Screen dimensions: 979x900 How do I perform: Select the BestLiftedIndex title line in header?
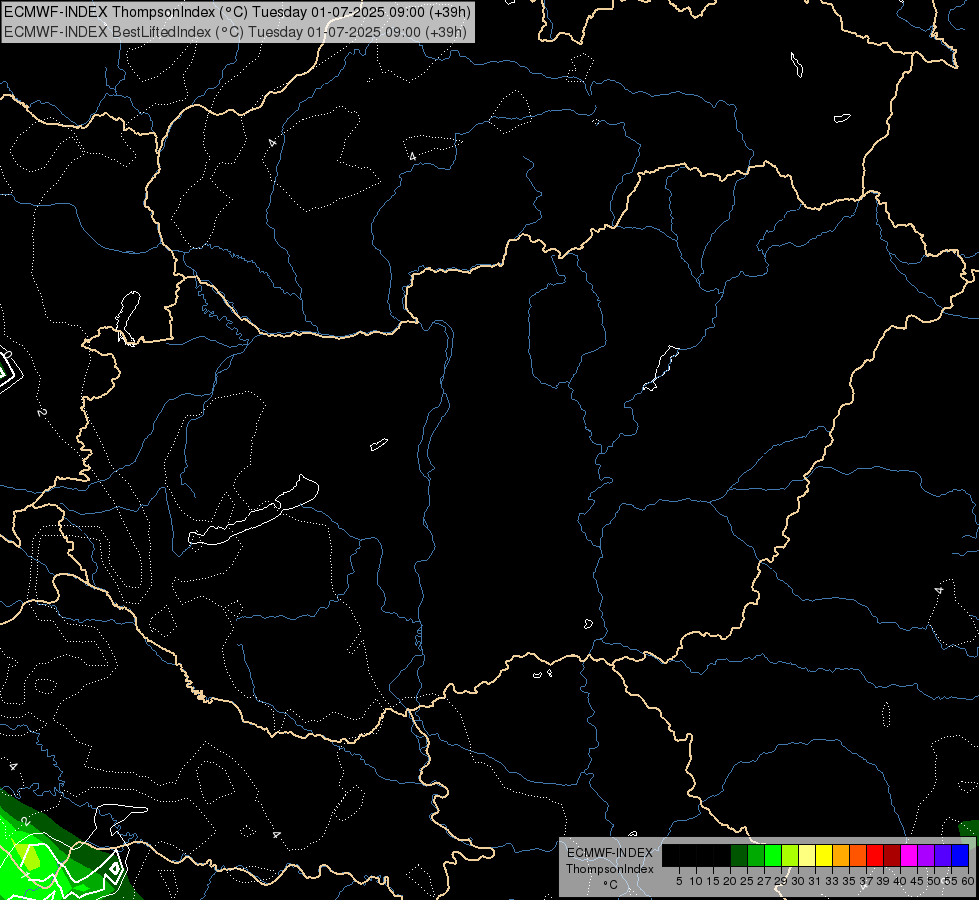[235, 31]
